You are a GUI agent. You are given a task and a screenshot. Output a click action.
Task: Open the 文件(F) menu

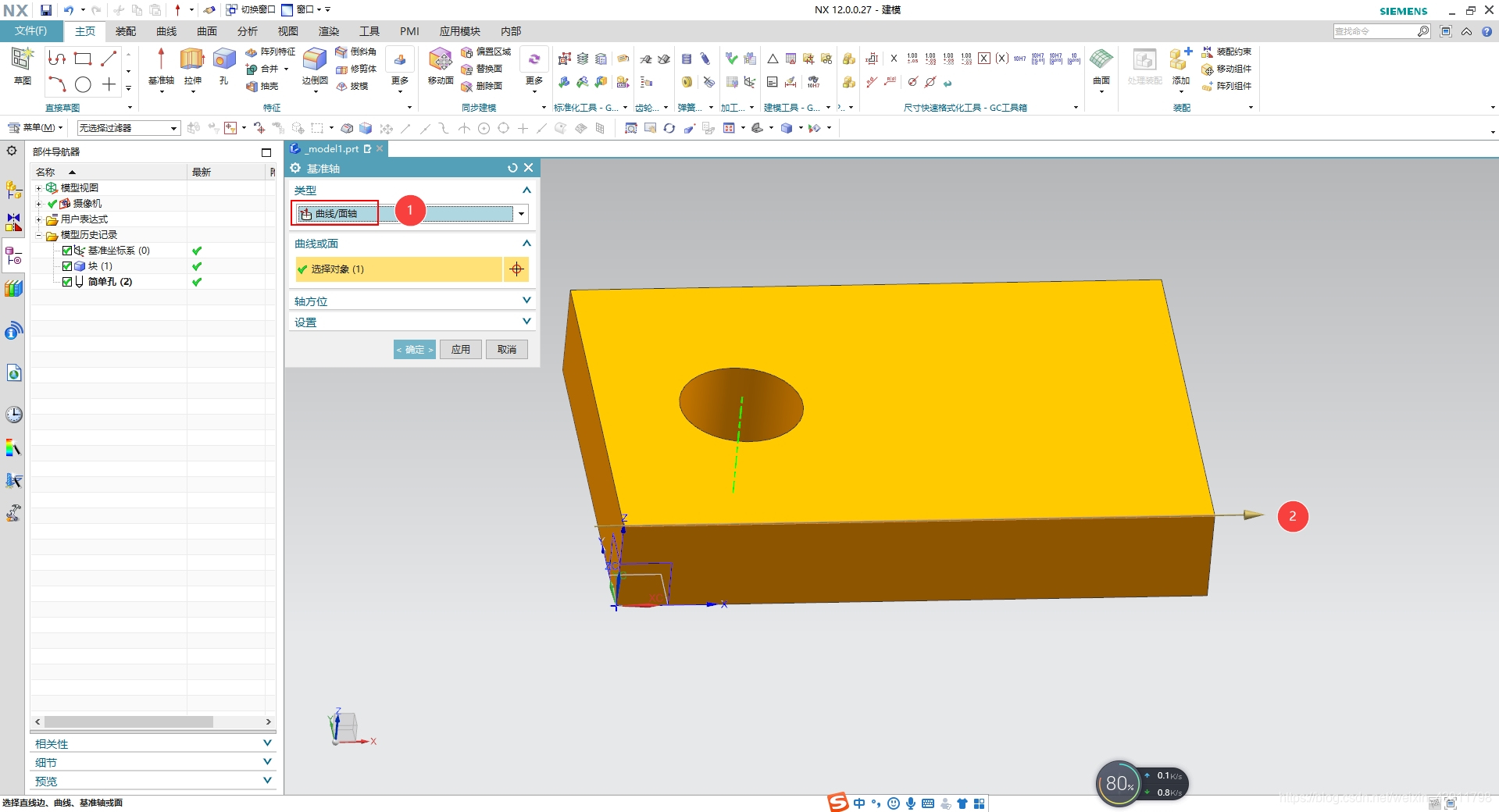[x=31, y=31]
